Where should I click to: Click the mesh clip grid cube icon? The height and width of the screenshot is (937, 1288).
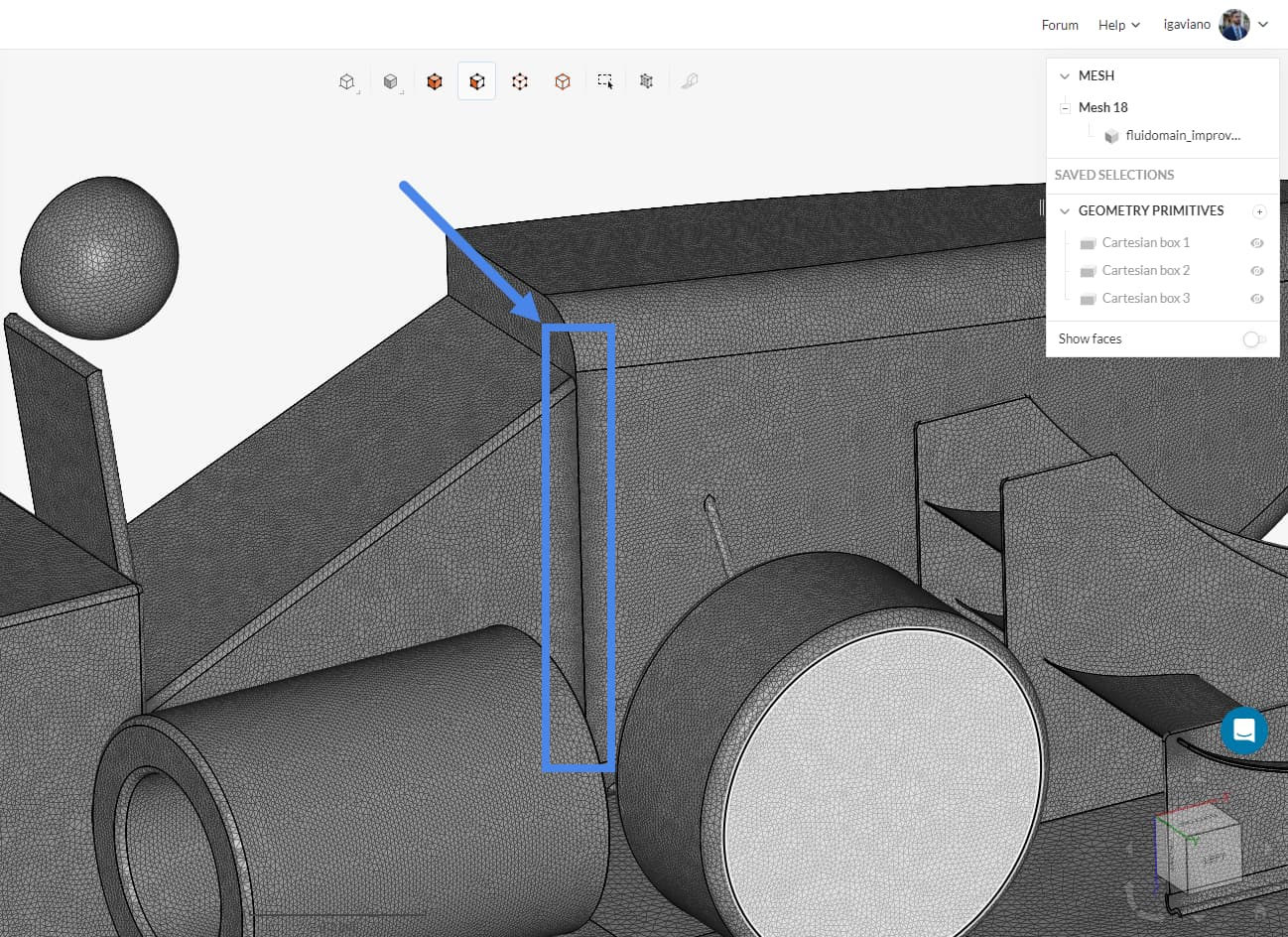pos(647,81)
